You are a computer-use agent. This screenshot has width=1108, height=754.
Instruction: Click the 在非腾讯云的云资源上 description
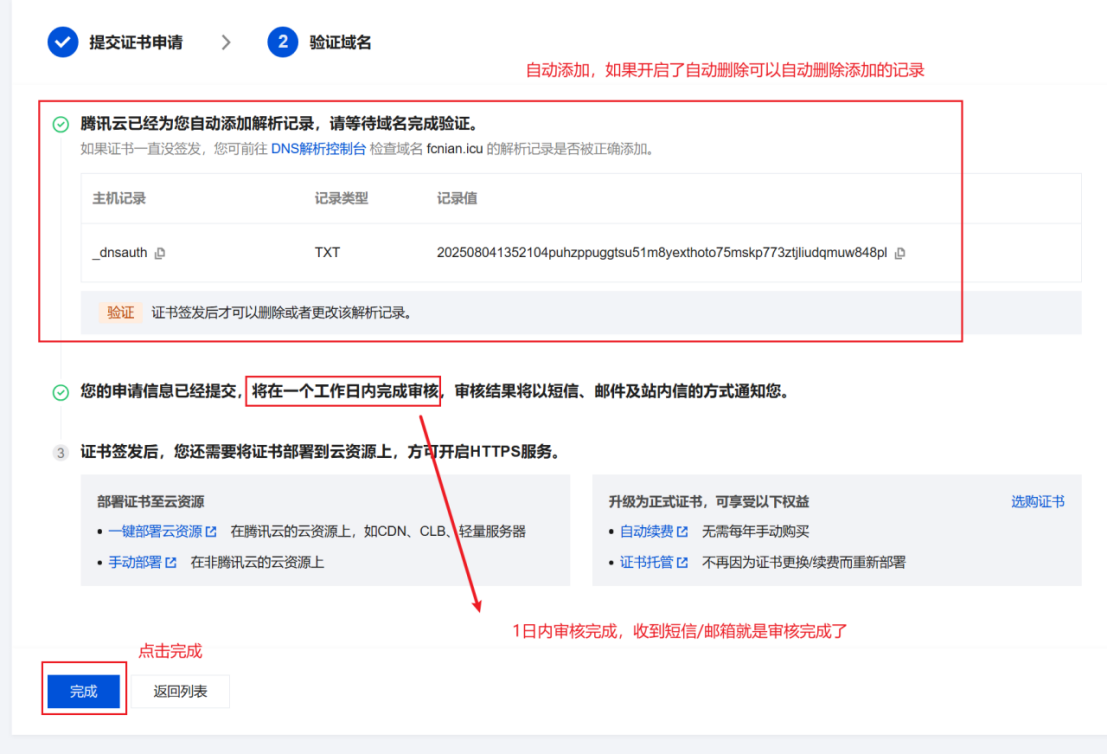pyautogui.click(x=257, y=562)
